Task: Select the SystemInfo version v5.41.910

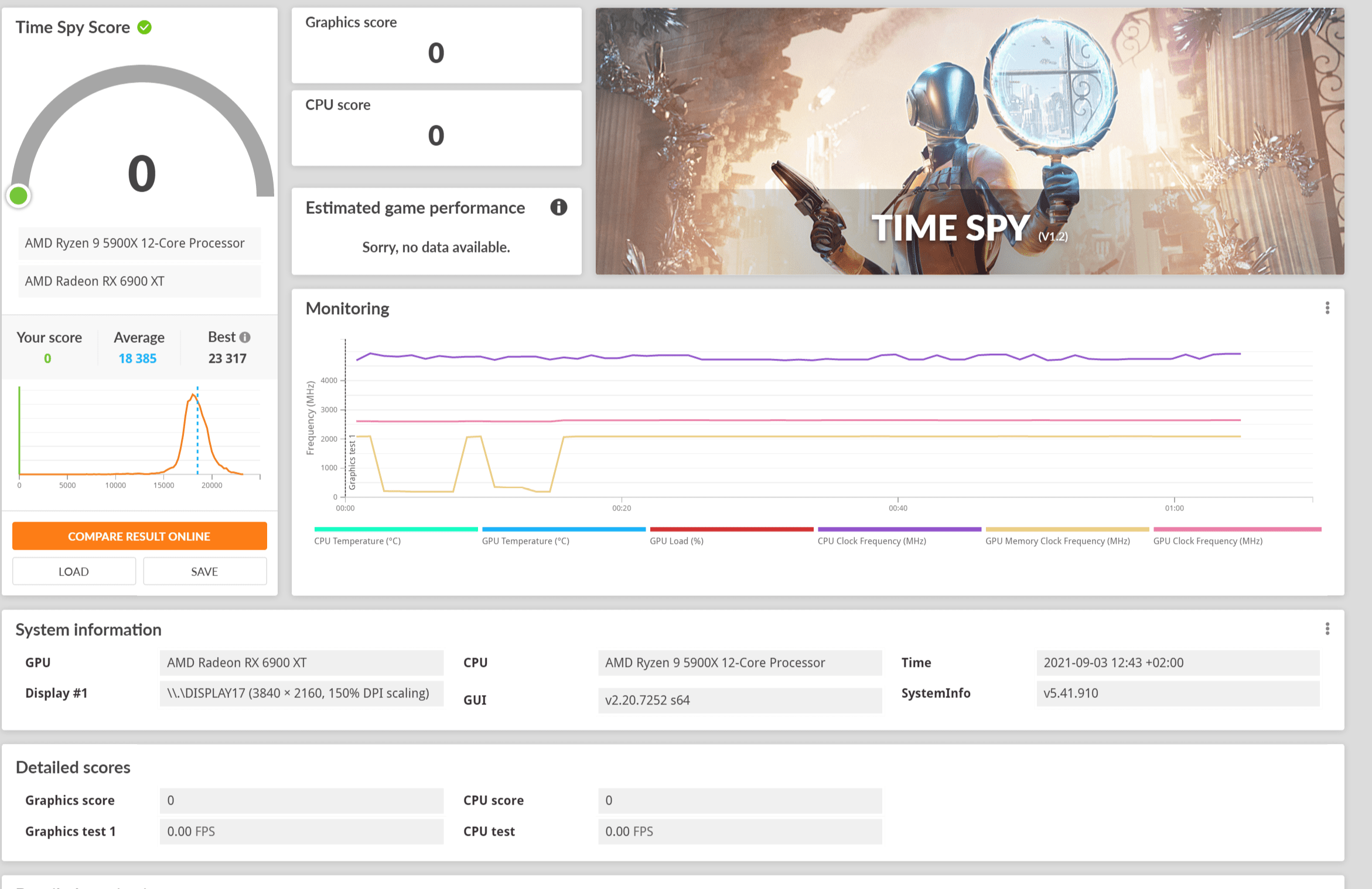Action: coord(1178,693)
